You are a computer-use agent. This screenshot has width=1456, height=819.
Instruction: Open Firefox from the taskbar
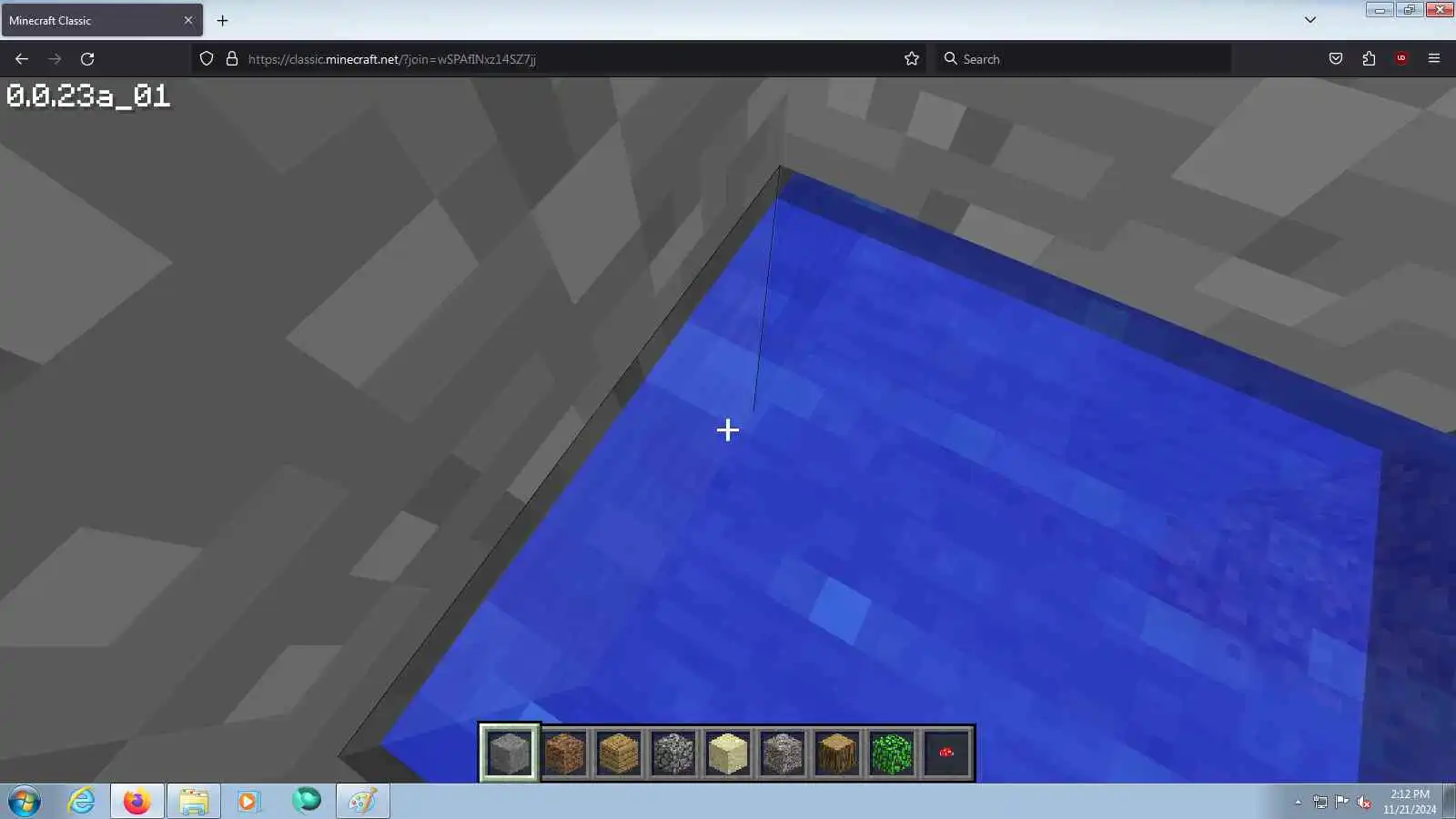pyautogui.click(x=137, y=802)
